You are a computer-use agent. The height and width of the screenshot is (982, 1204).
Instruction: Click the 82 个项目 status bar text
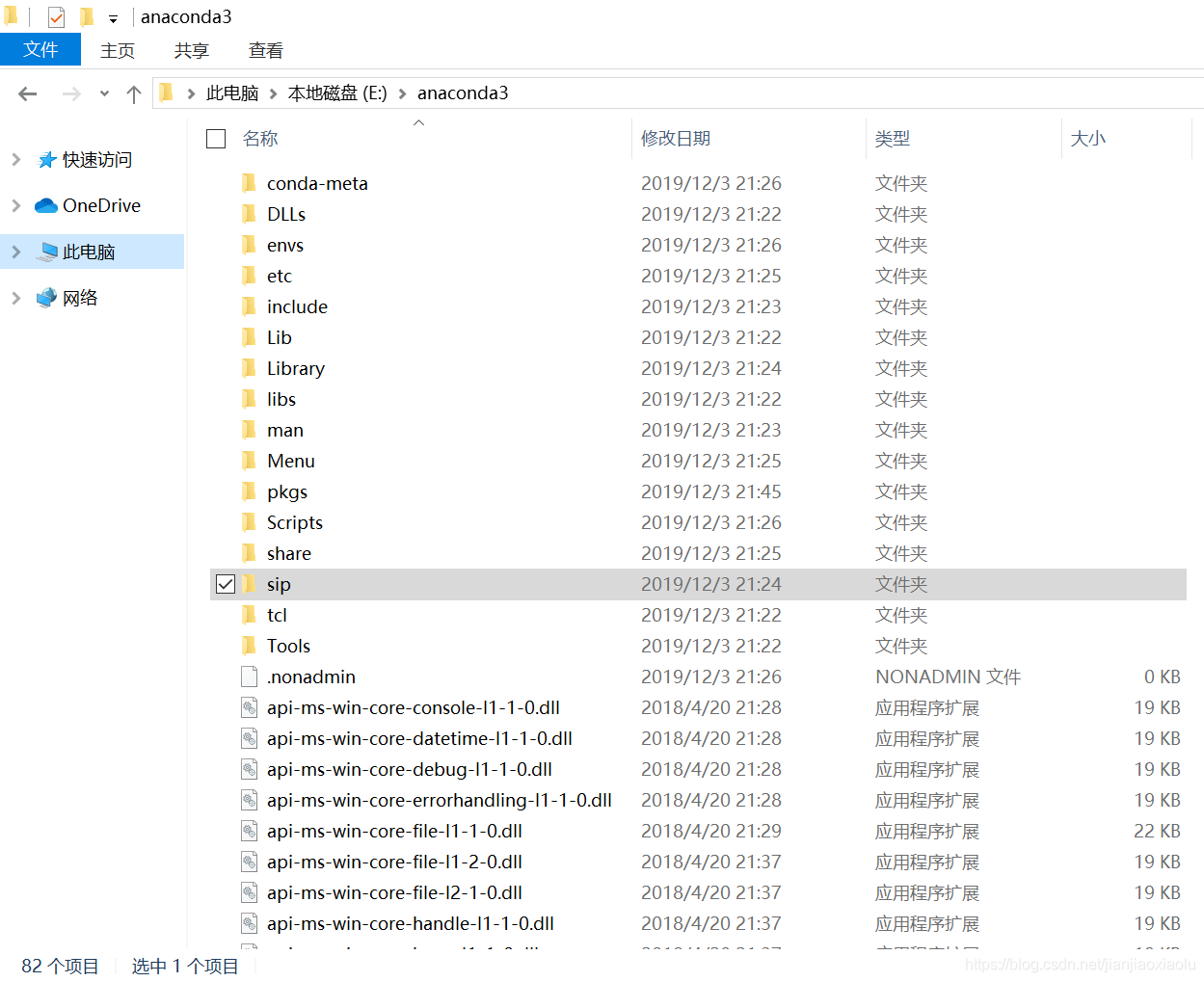coord(60,966)
